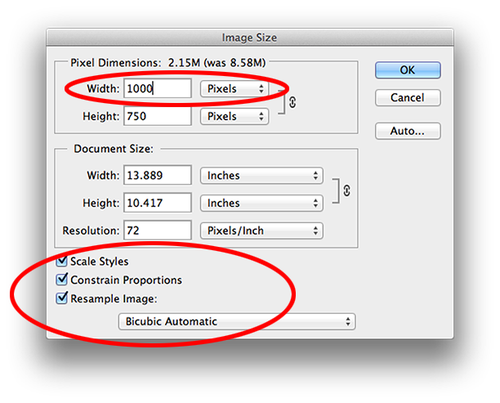Open the Auto... resolution settings
The height and width of the screenshot is (403, 500).
click(408, 131)
